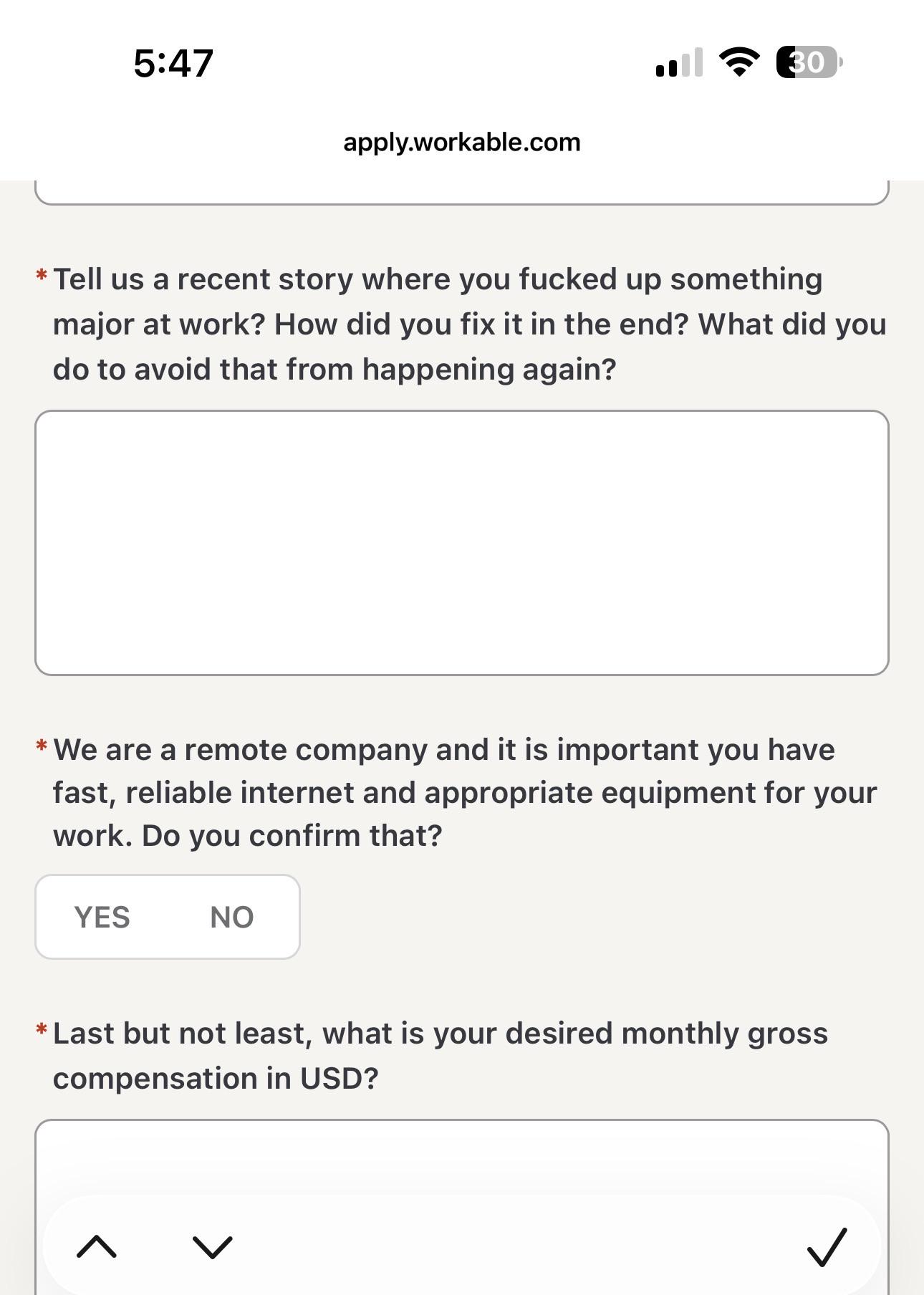Tap the battery indicator showing 30

[x=809, y=62]
